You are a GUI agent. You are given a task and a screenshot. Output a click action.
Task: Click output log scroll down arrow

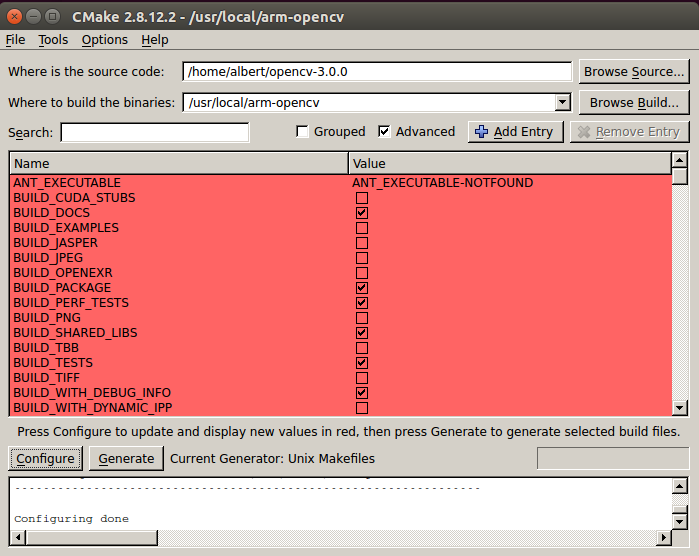point(679,521)
